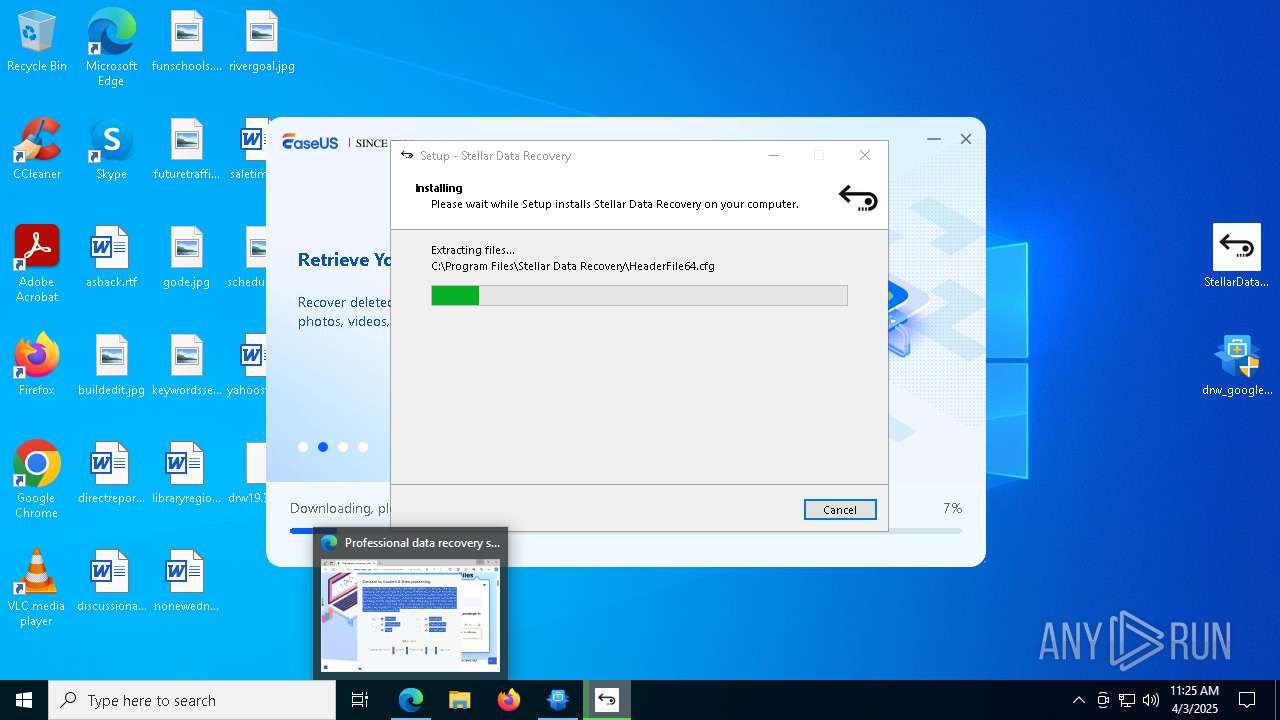The height and width of the screenshot is (720, 1280).
Task: Select the drw_google installer desktop icon
Action: (x=1237, y=366)
